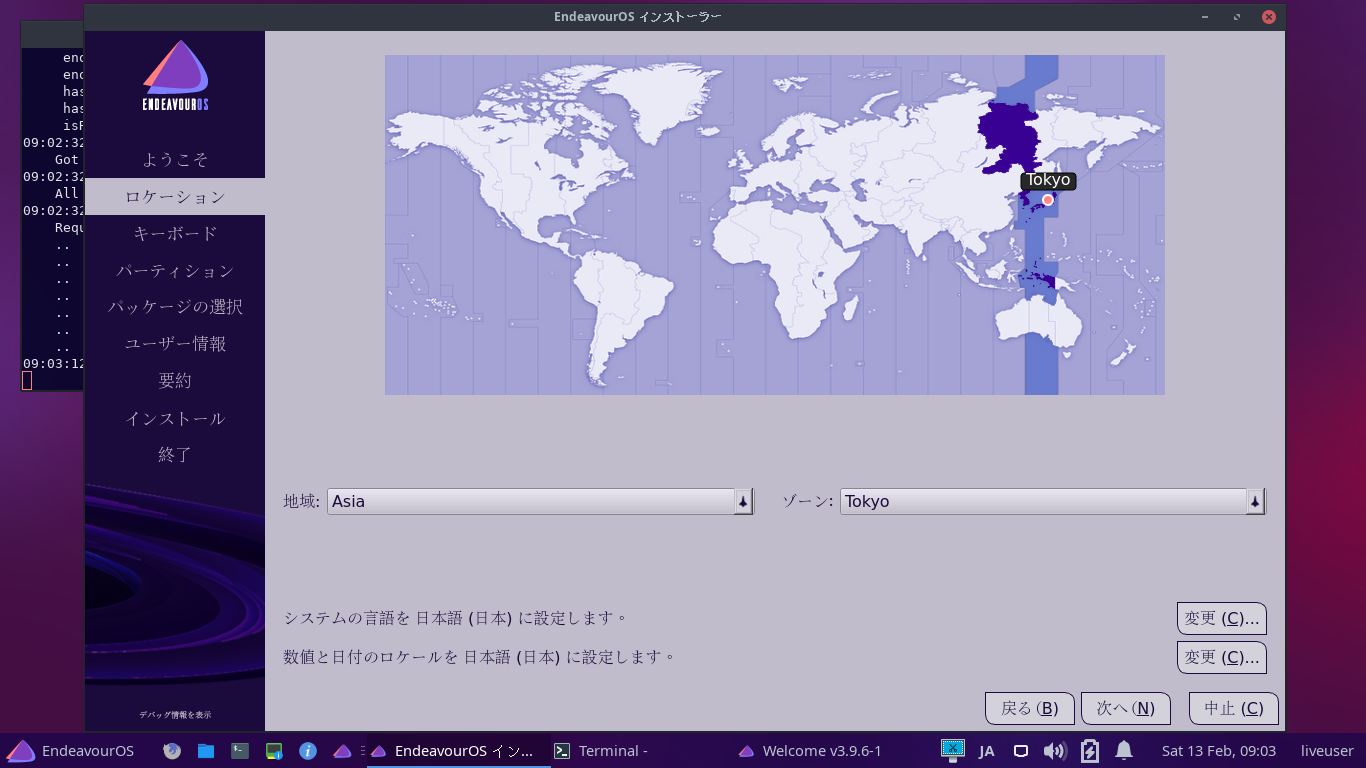Open the notifications bell icon
The height and width of the screenshot is (768, 1366).
(1124, 750)
